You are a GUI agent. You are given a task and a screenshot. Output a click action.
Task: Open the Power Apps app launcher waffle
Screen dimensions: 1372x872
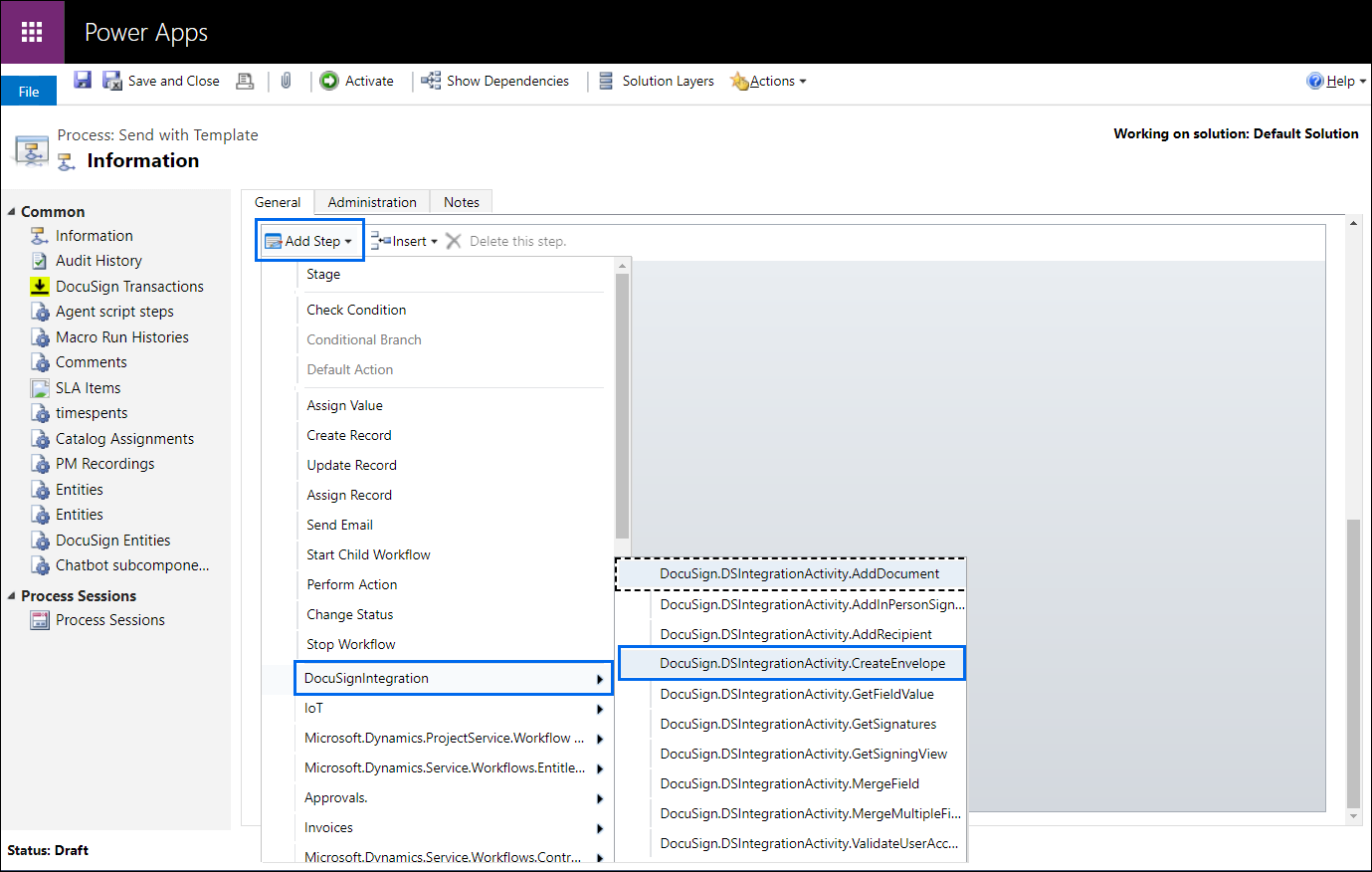tap(32, 32)
